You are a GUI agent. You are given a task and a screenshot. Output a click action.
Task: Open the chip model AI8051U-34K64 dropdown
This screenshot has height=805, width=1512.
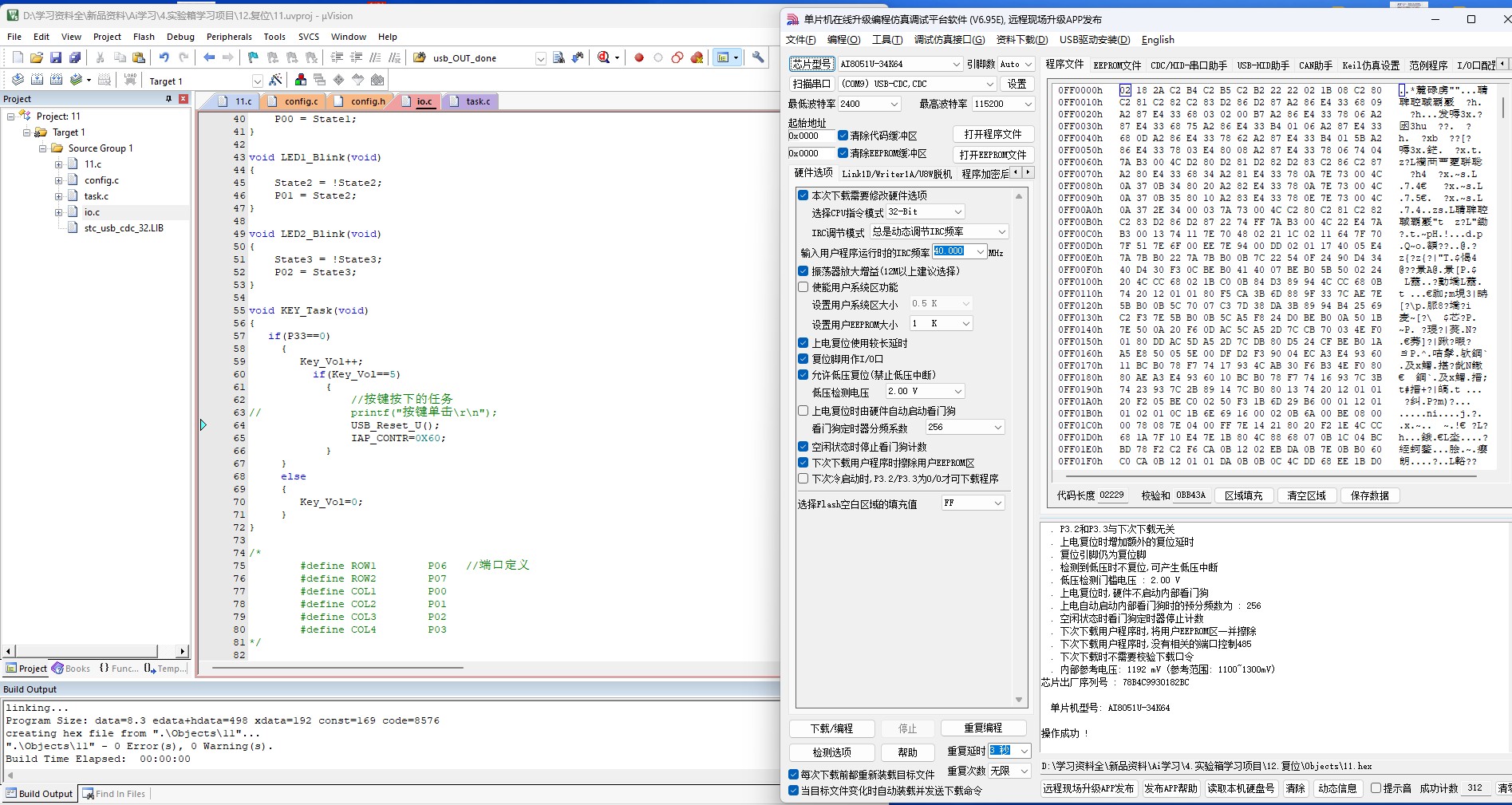tap(956, 64)
